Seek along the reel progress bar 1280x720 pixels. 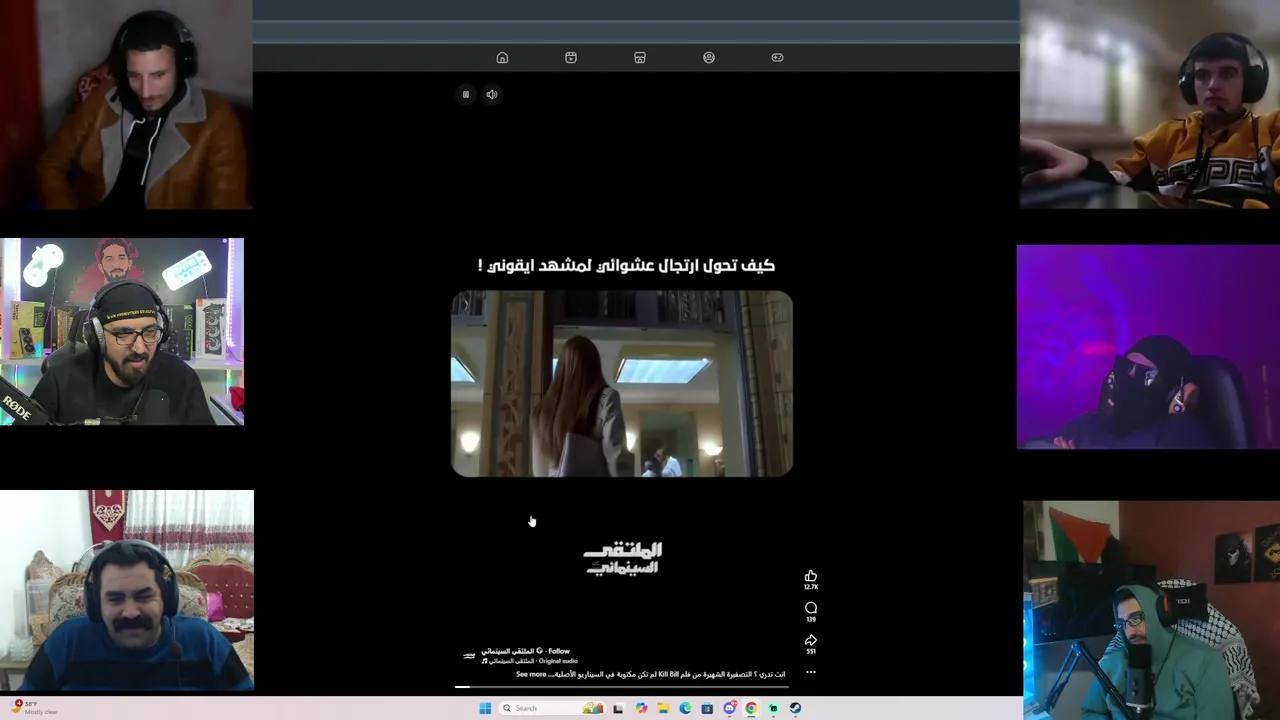pos(622,687)
